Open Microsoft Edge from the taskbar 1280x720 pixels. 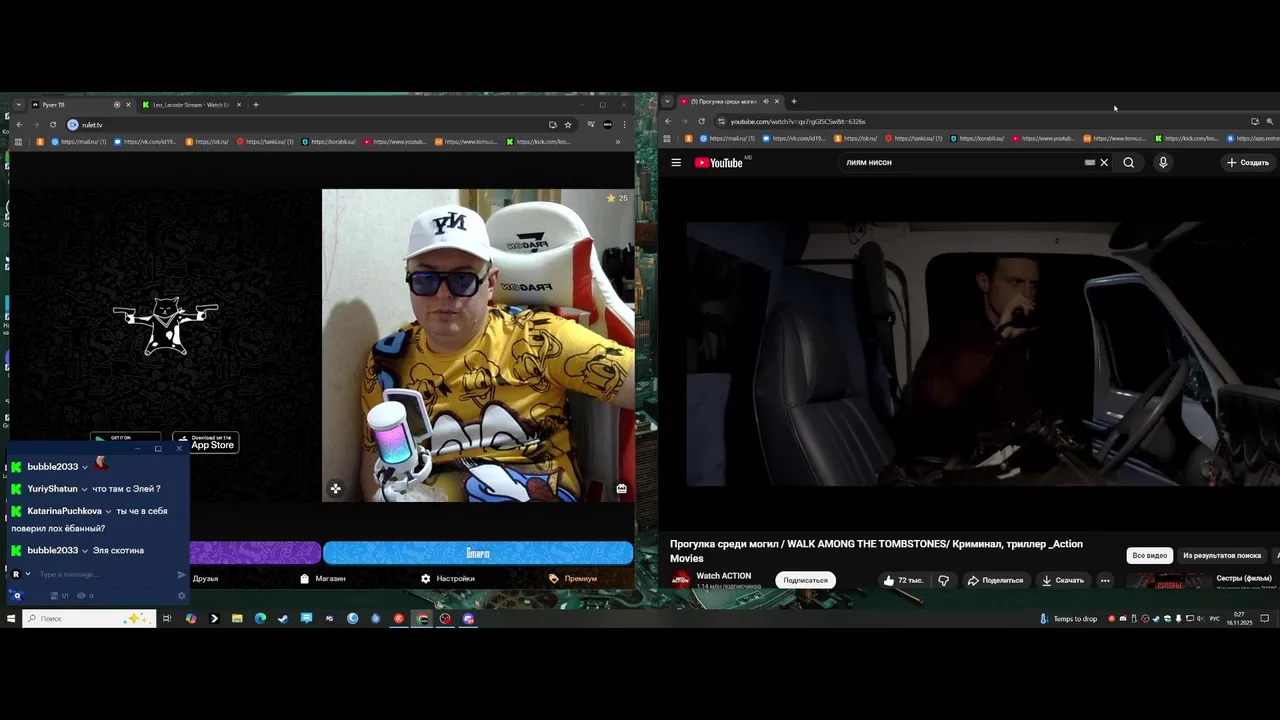pos(260,619)
